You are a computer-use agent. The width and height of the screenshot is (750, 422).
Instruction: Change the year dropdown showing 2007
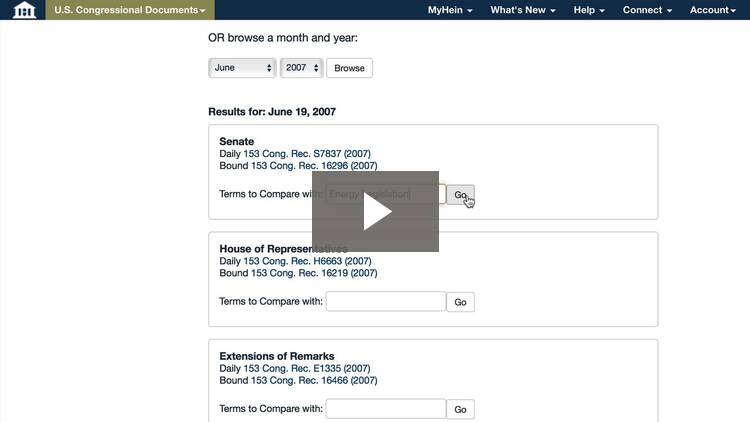[x=302, y=68]
